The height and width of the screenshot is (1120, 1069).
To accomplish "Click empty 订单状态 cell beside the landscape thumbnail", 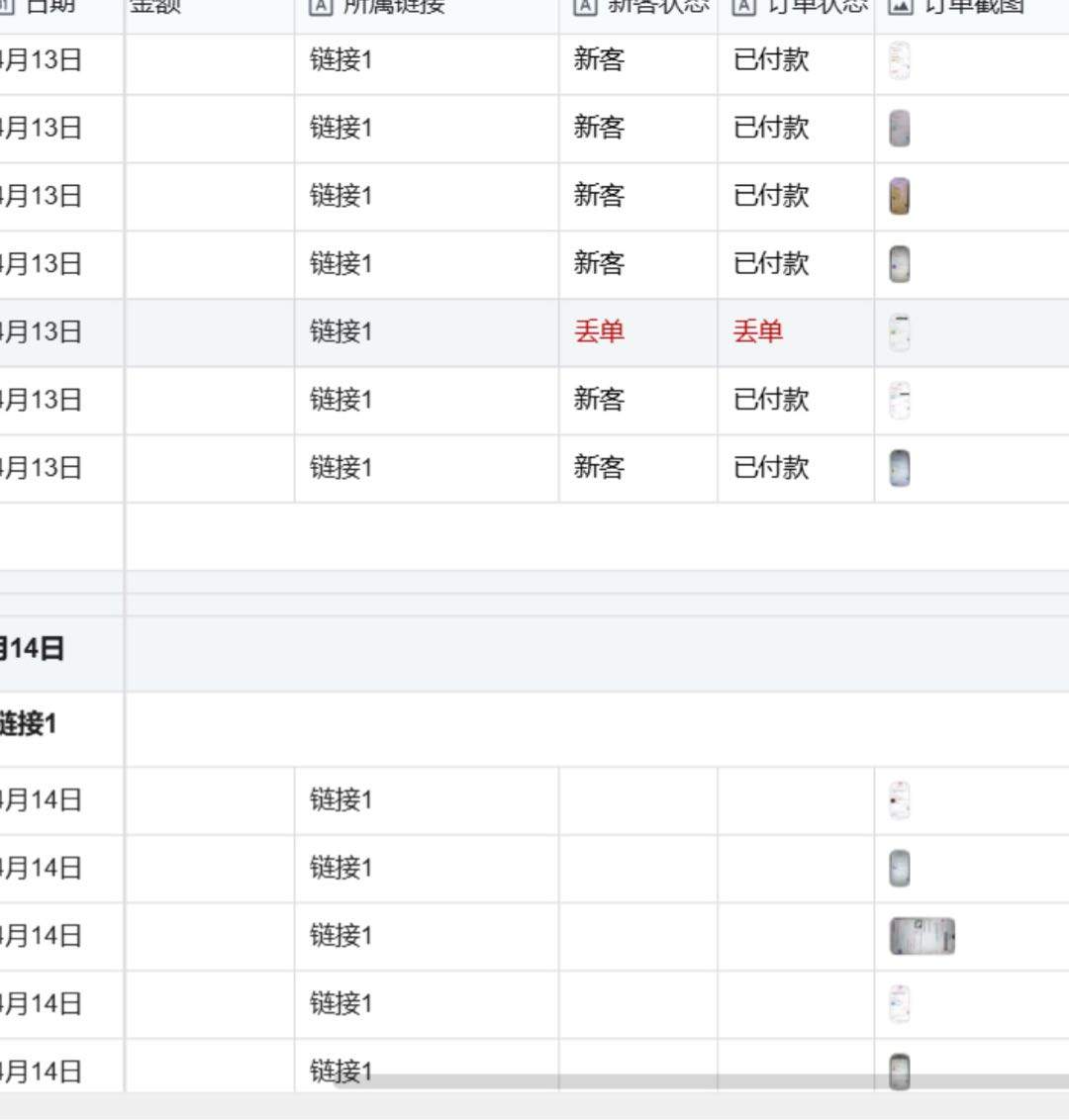I will click(796, 936).
